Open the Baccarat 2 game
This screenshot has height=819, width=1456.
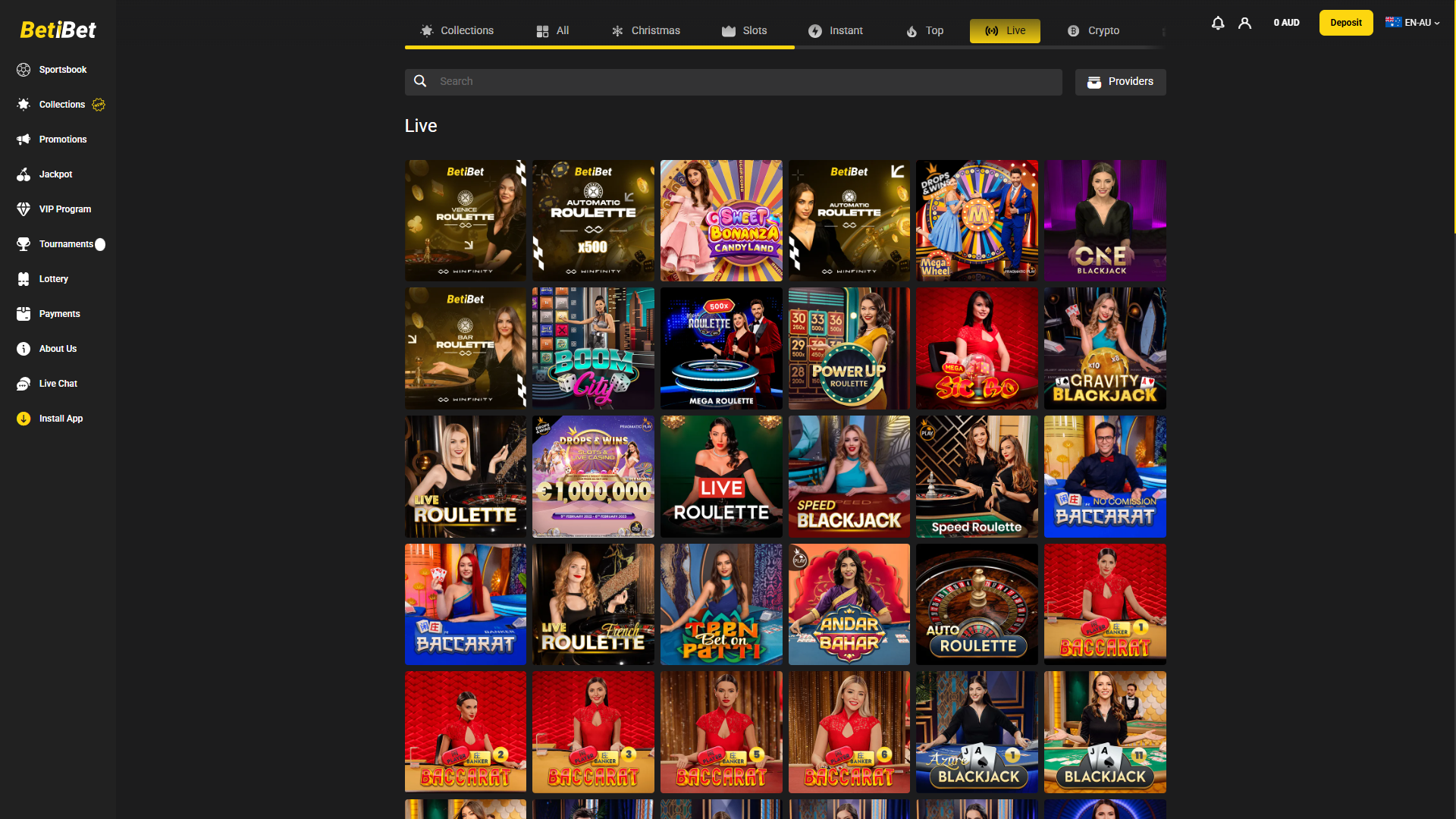coord(466,732)
